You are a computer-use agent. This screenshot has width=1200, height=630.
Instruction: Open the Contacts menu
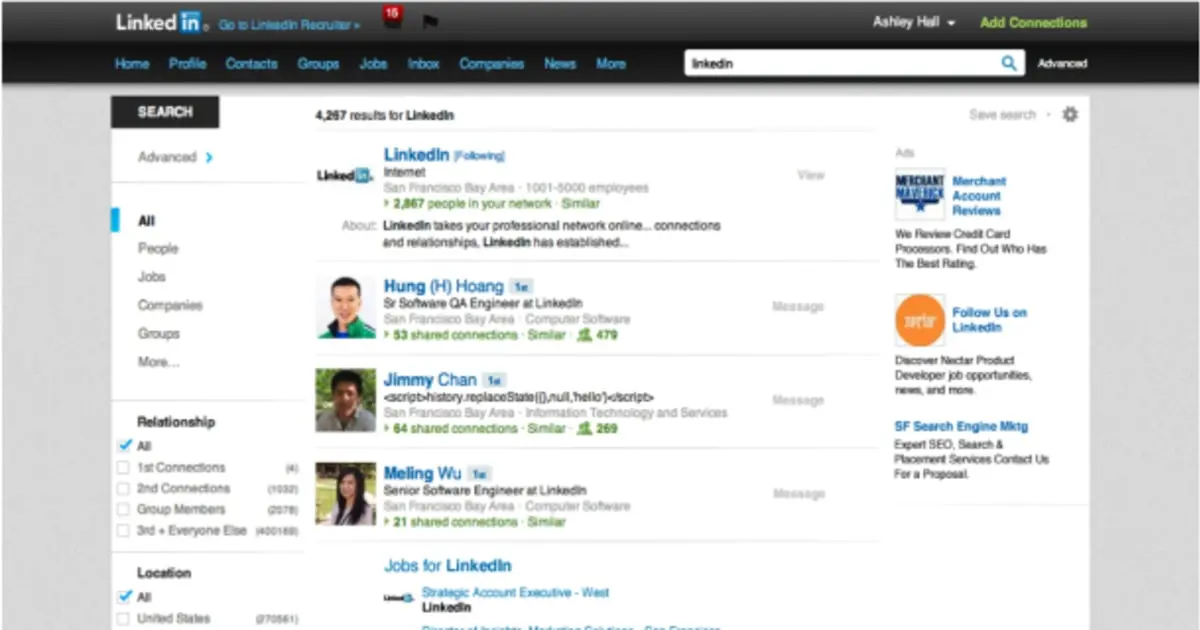[251, 64]
